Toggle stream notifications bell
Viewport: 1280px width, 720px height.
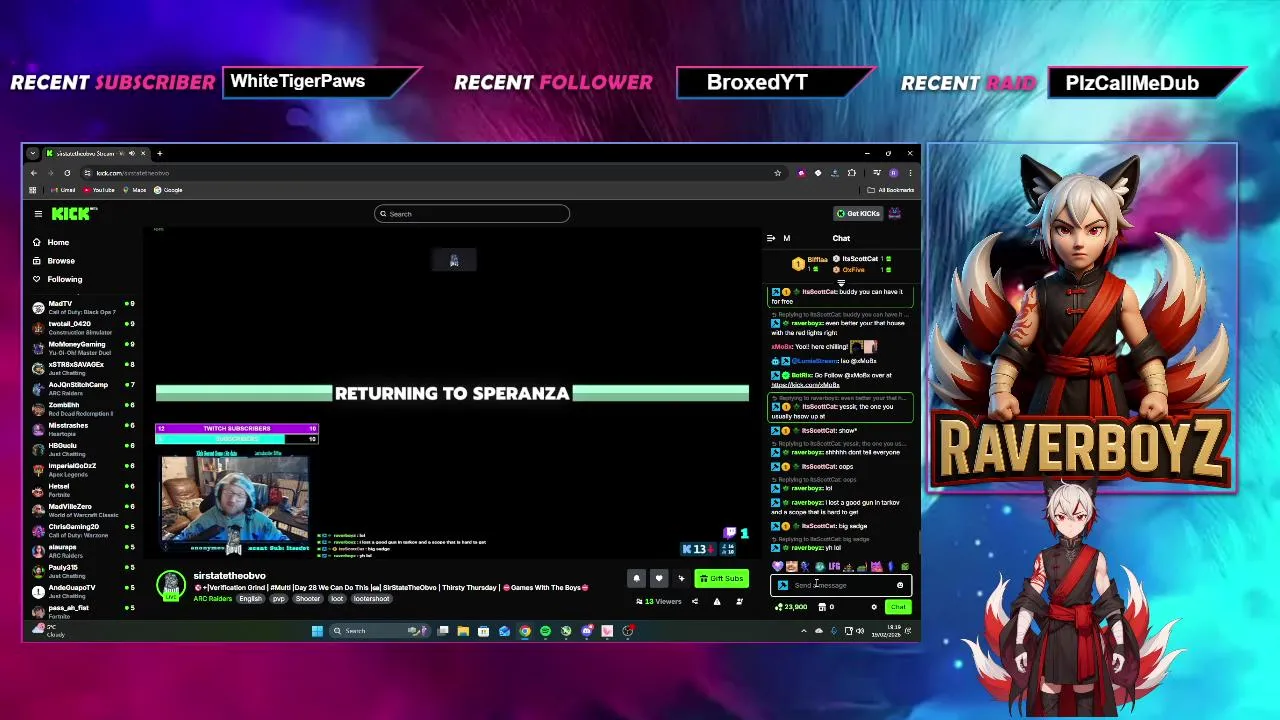(636, 578)
